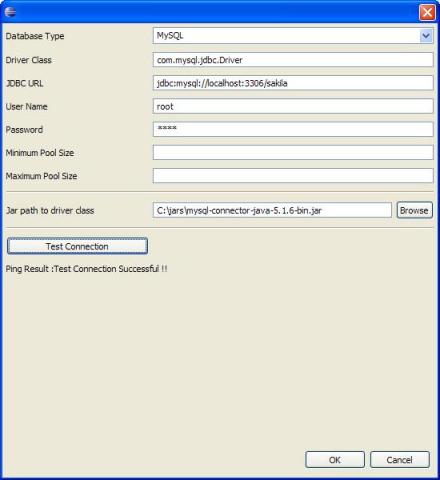Click the Maximum Pool Size field
The height and width of the screenshot is (480, 440).
click(293, 176)
